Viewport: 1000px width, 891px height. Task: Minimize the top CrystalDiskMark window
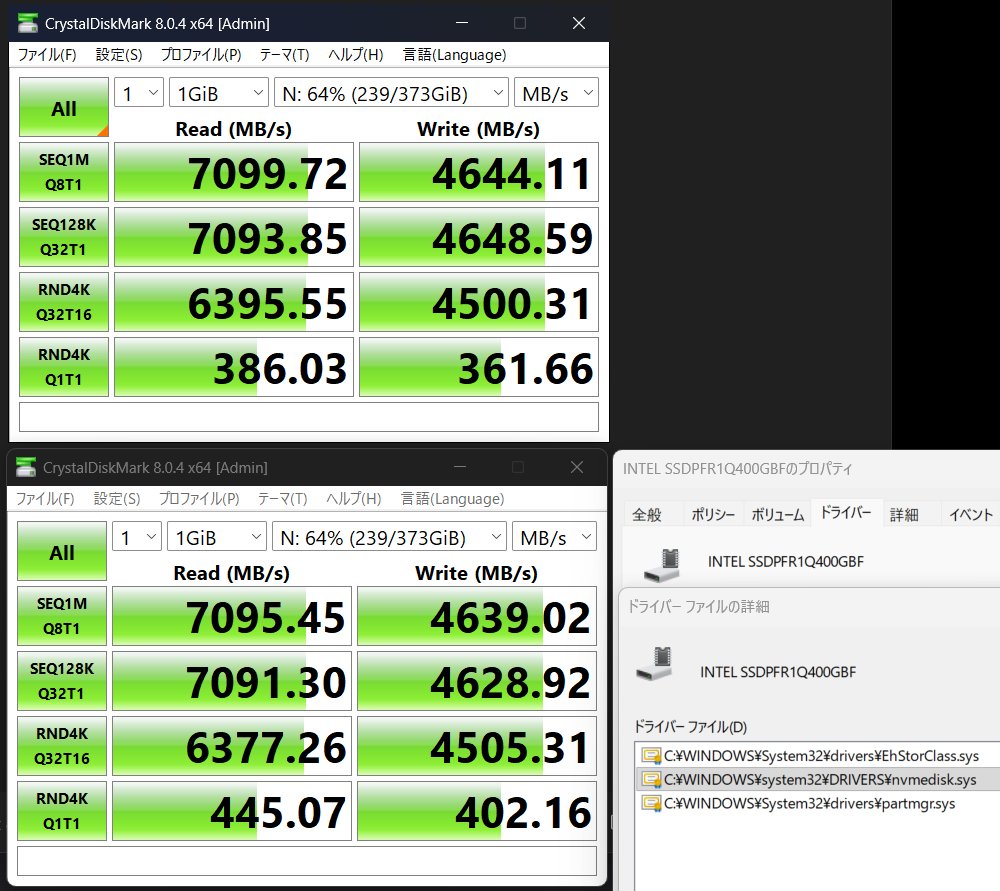point(462,23)
